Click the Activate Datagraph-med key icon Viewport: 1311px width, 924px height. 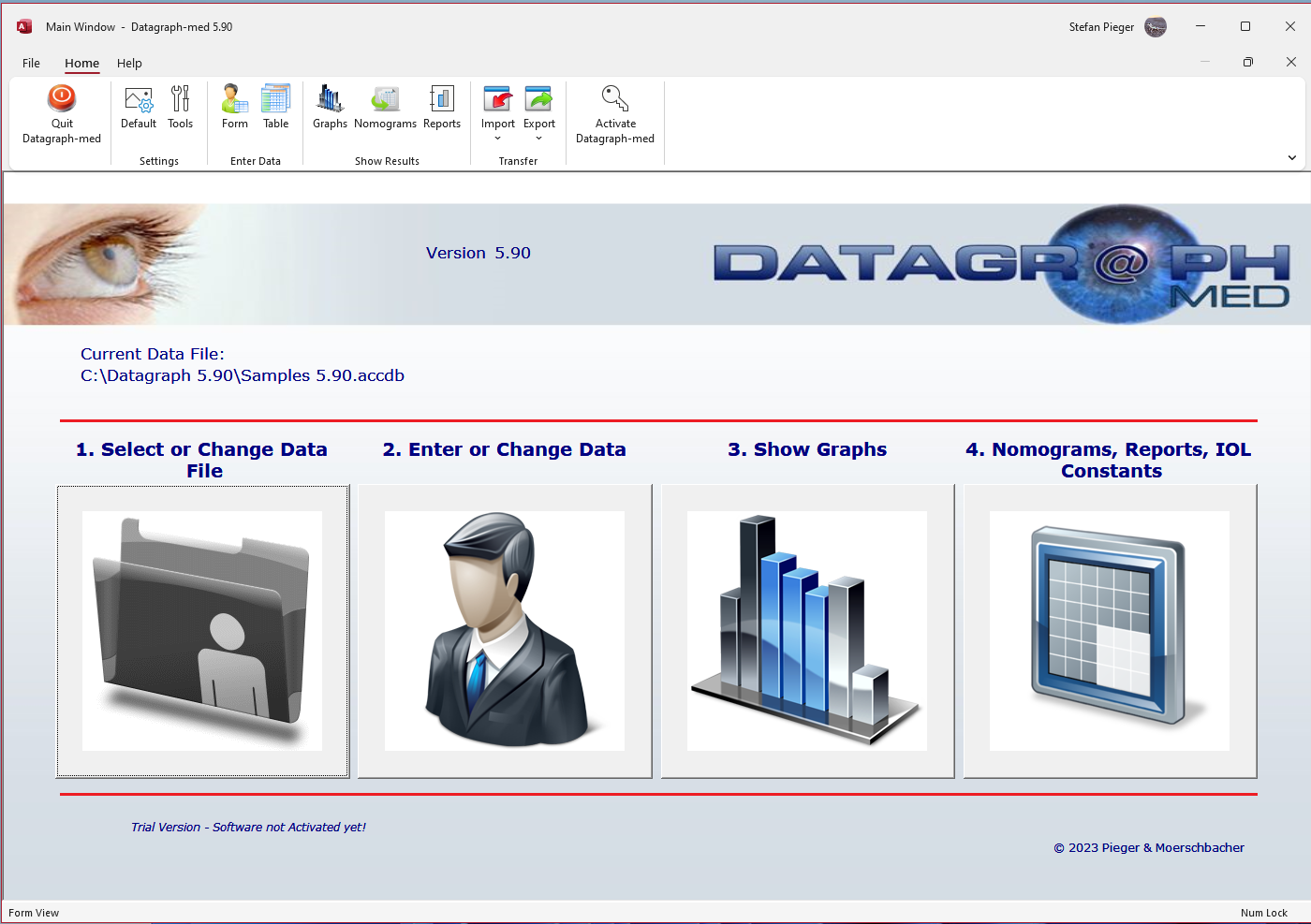[615, 99]
